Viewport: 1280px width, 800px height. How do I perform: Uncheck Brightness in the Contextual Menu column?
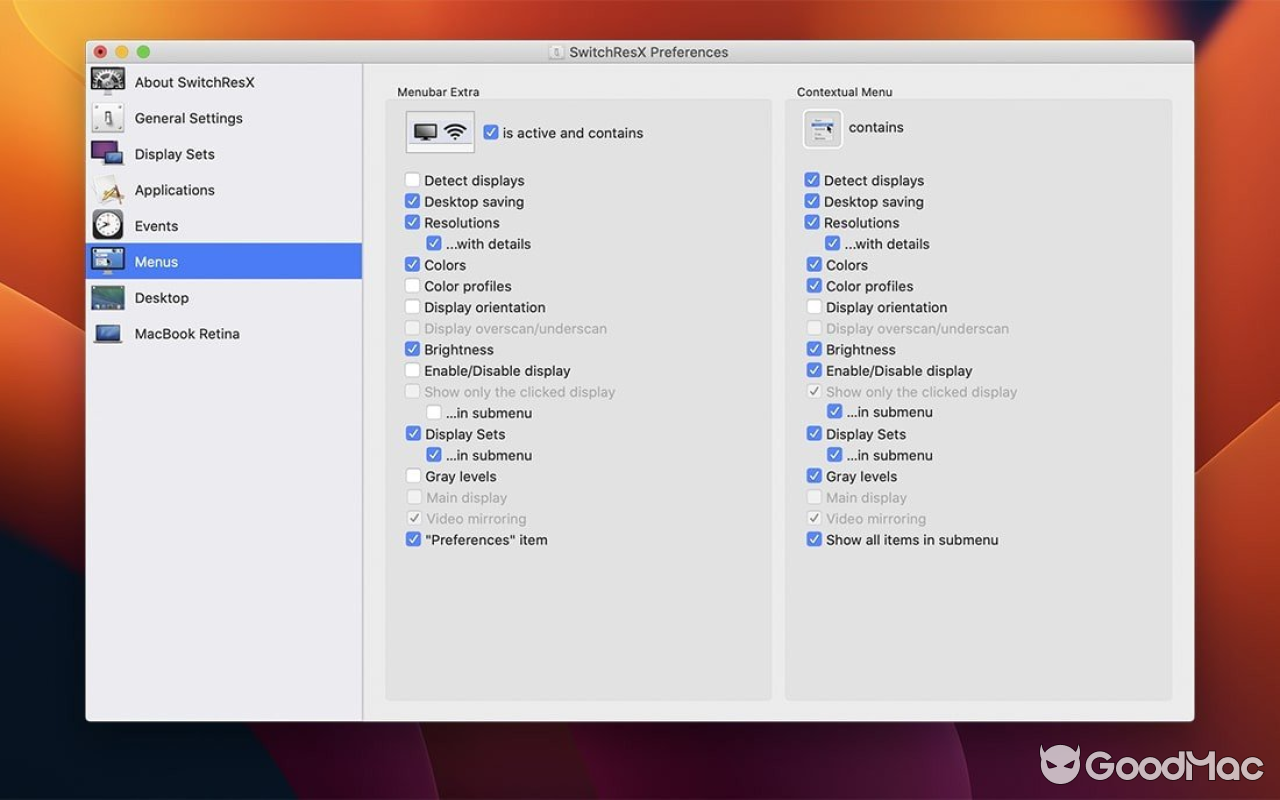click(x=813, y=349)
